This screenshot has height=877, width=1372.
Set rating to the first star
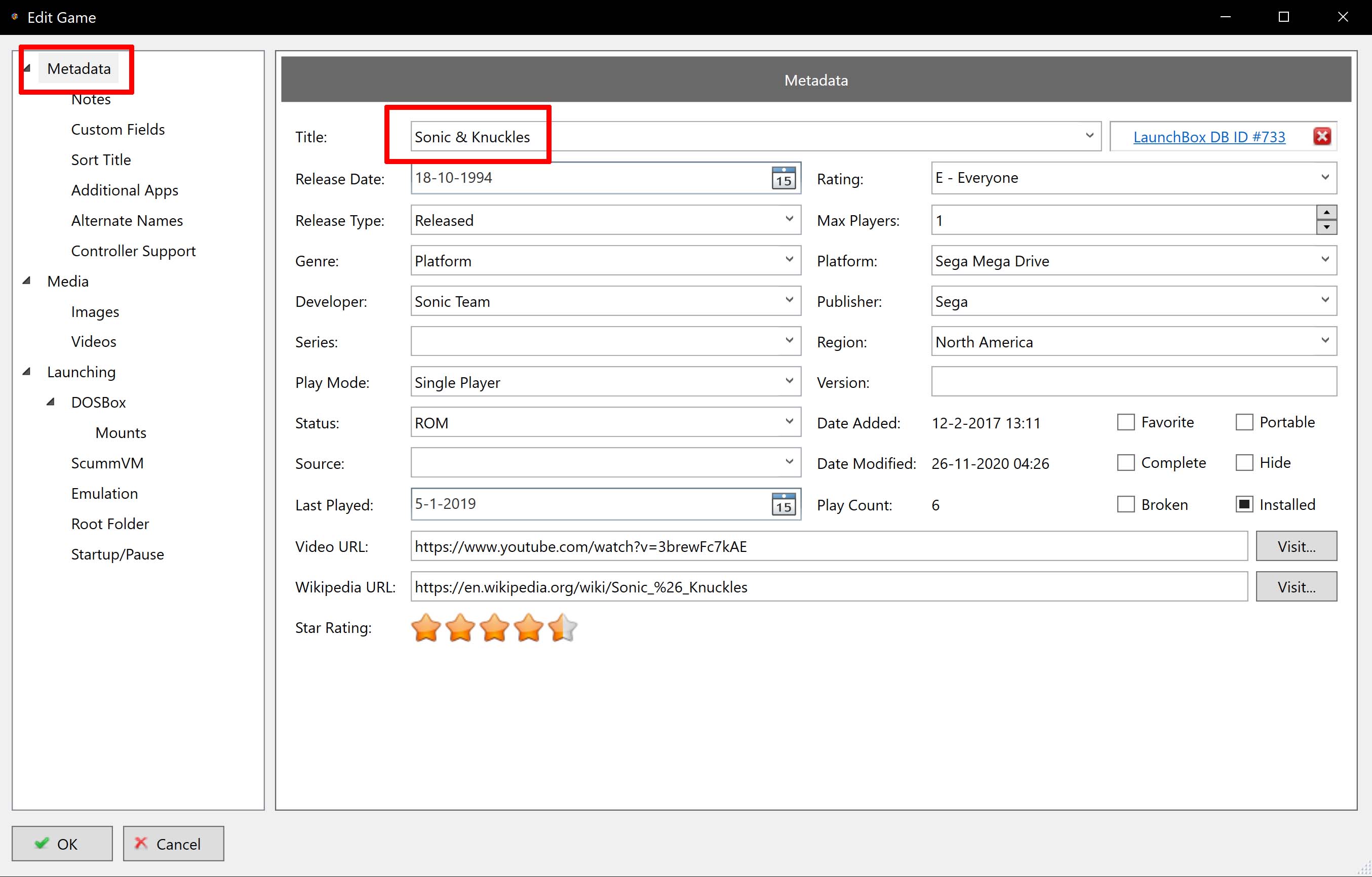(425, 627)
